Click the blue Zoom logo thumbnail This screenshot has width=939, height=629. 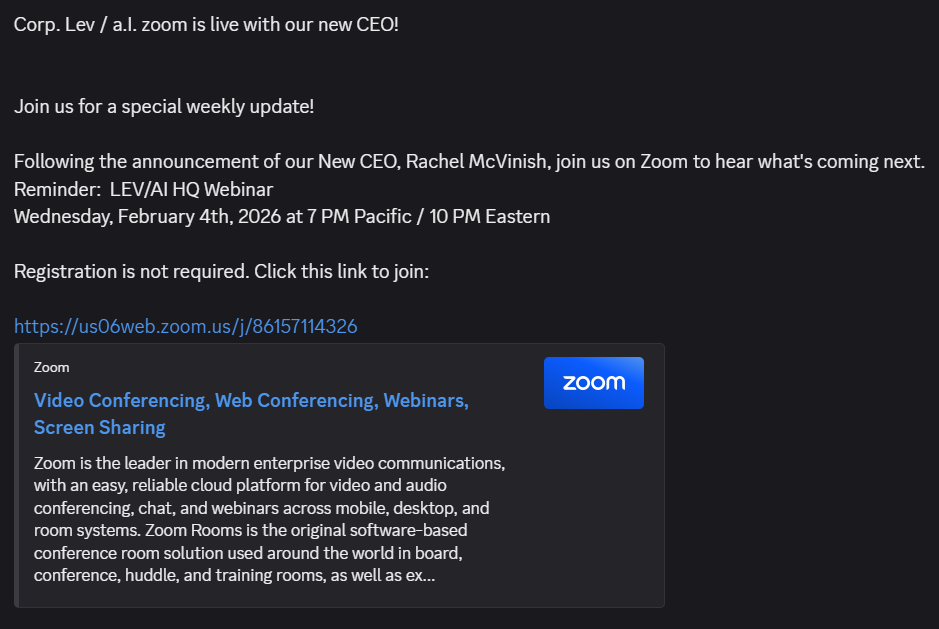pyautogui.click(x=593, y=383)
